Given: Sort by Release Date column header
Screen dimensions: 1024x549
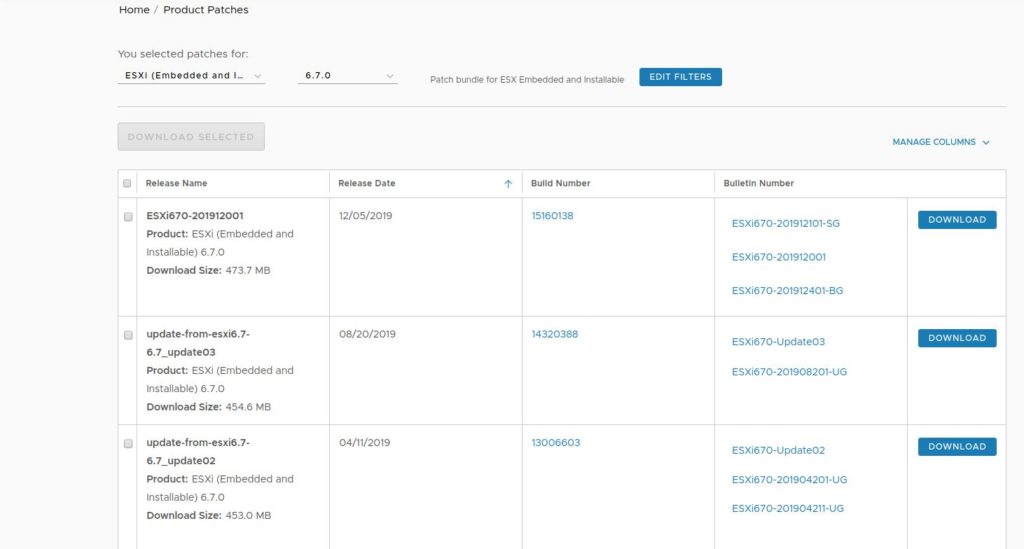Looking at the screenshot, I should tap(366, 183).
